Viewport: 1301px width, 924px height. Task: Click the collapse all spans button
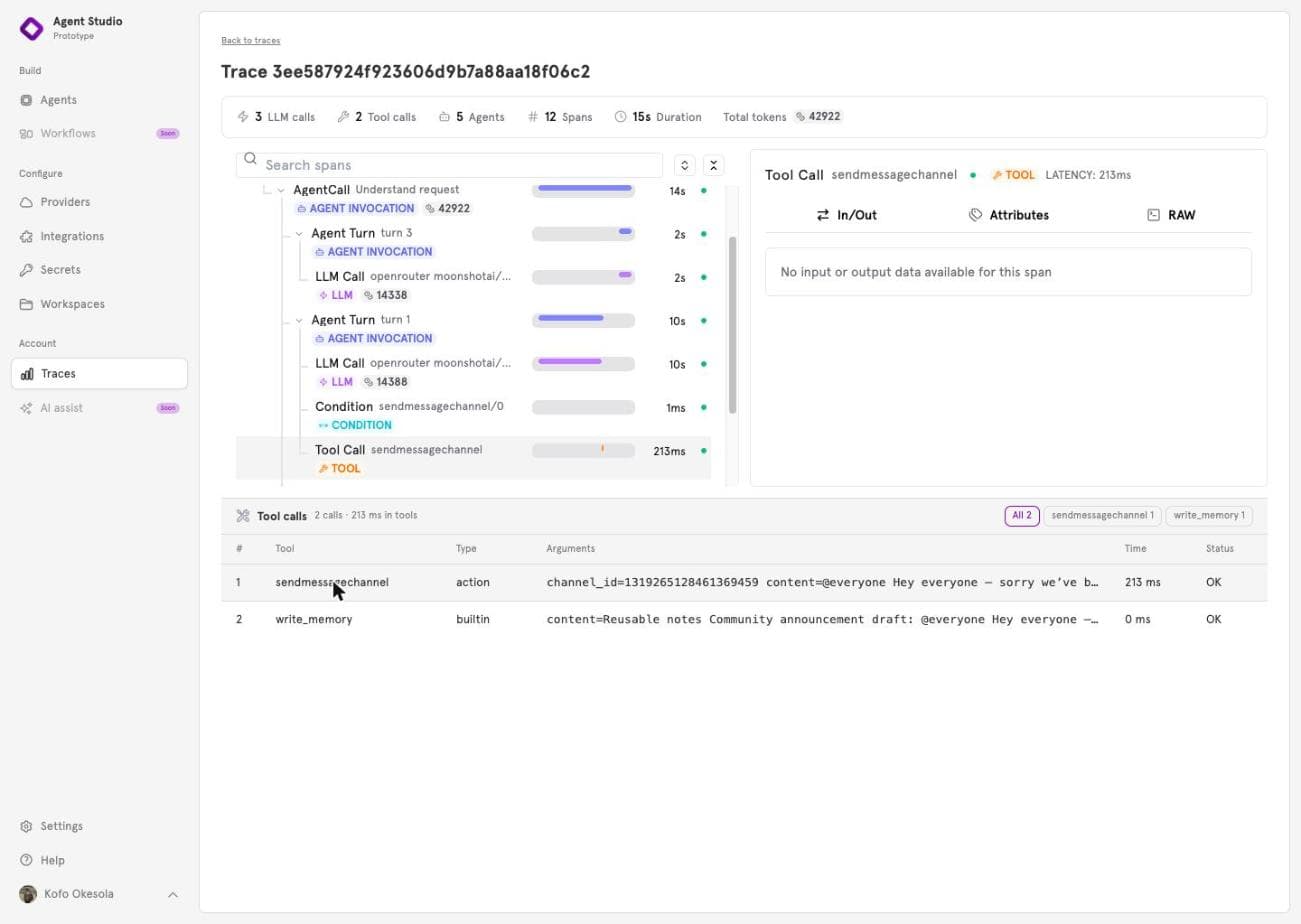click(x=713, y=165)
